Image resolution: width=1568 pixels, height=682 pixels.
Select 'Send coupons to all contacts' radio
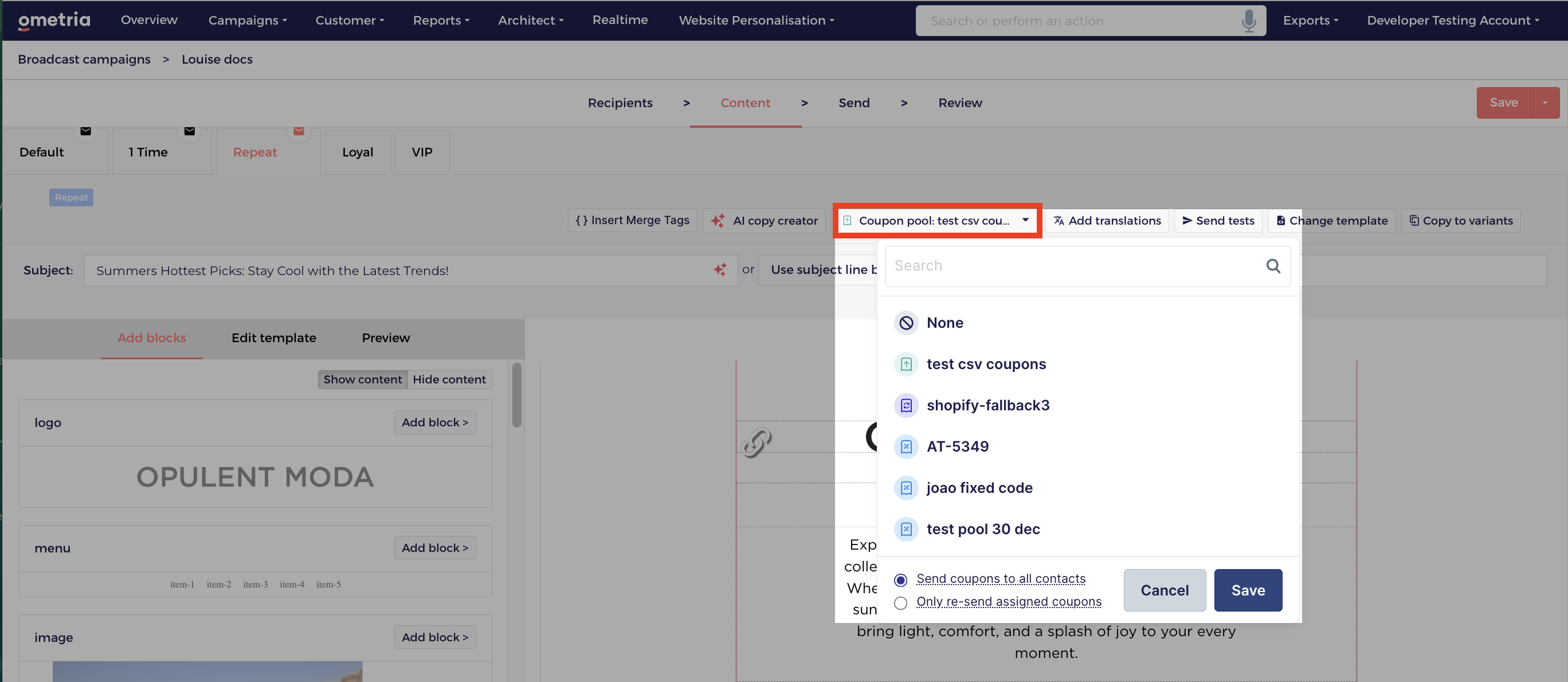[900, 580]
